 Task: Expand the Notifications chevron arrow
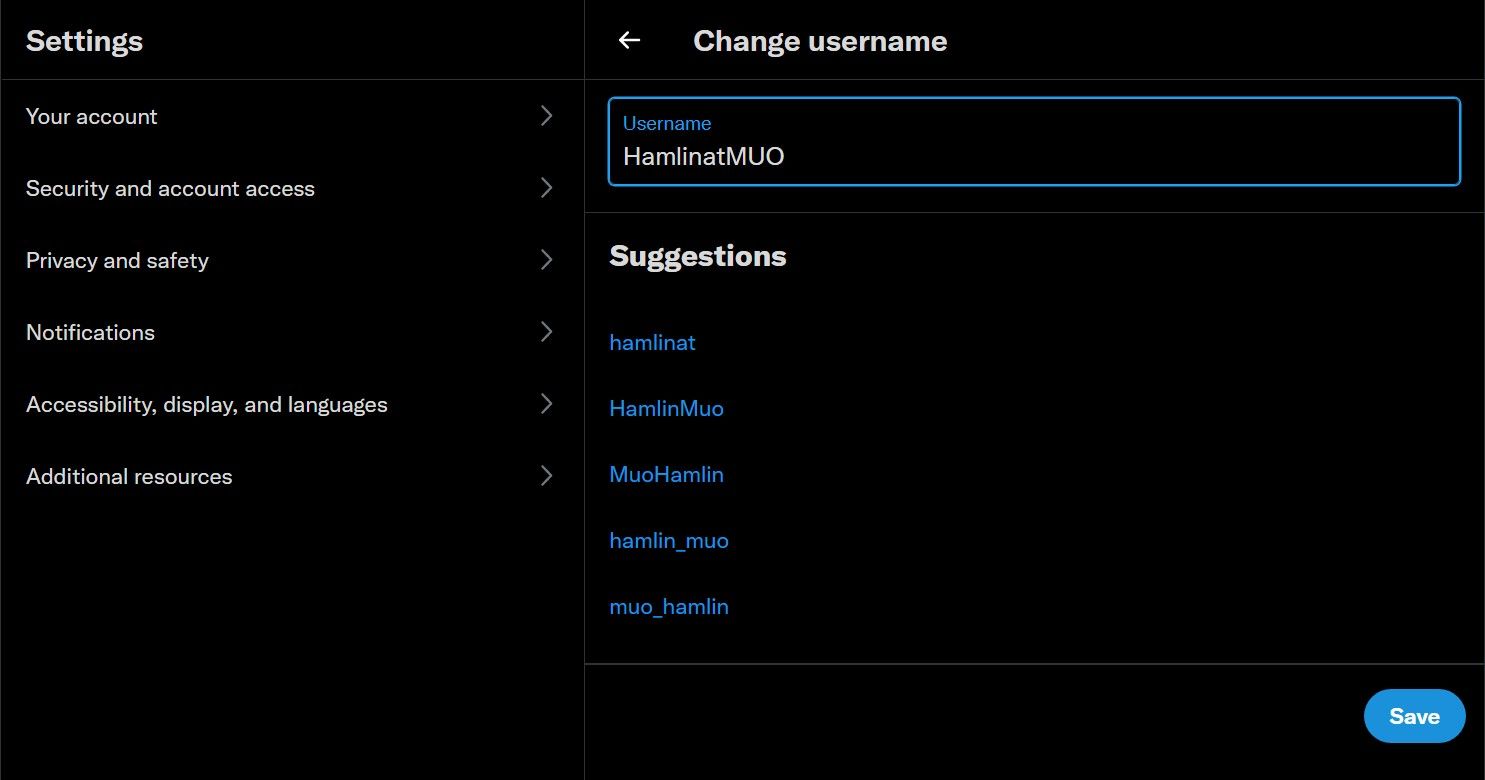click(546, 332)
